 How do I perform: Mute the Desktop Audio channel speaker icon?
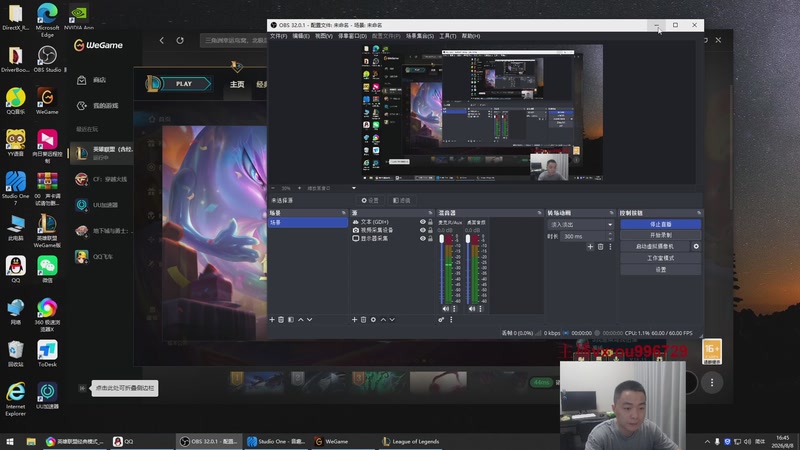click(472, 309)
